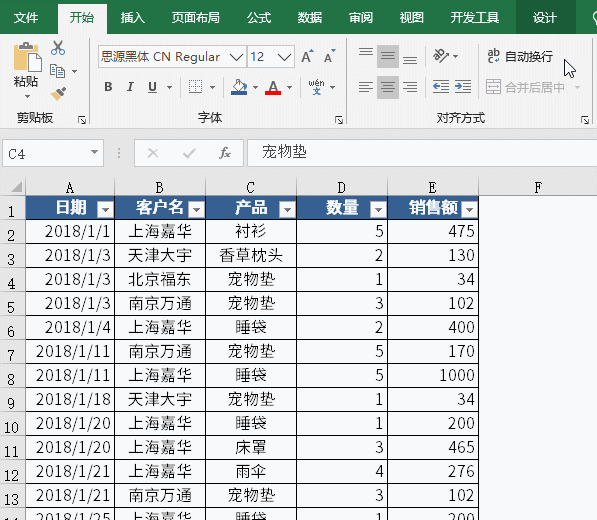Toggle 自动换行 wrap text
The image size is (597, 520).
tap(520, 57)
